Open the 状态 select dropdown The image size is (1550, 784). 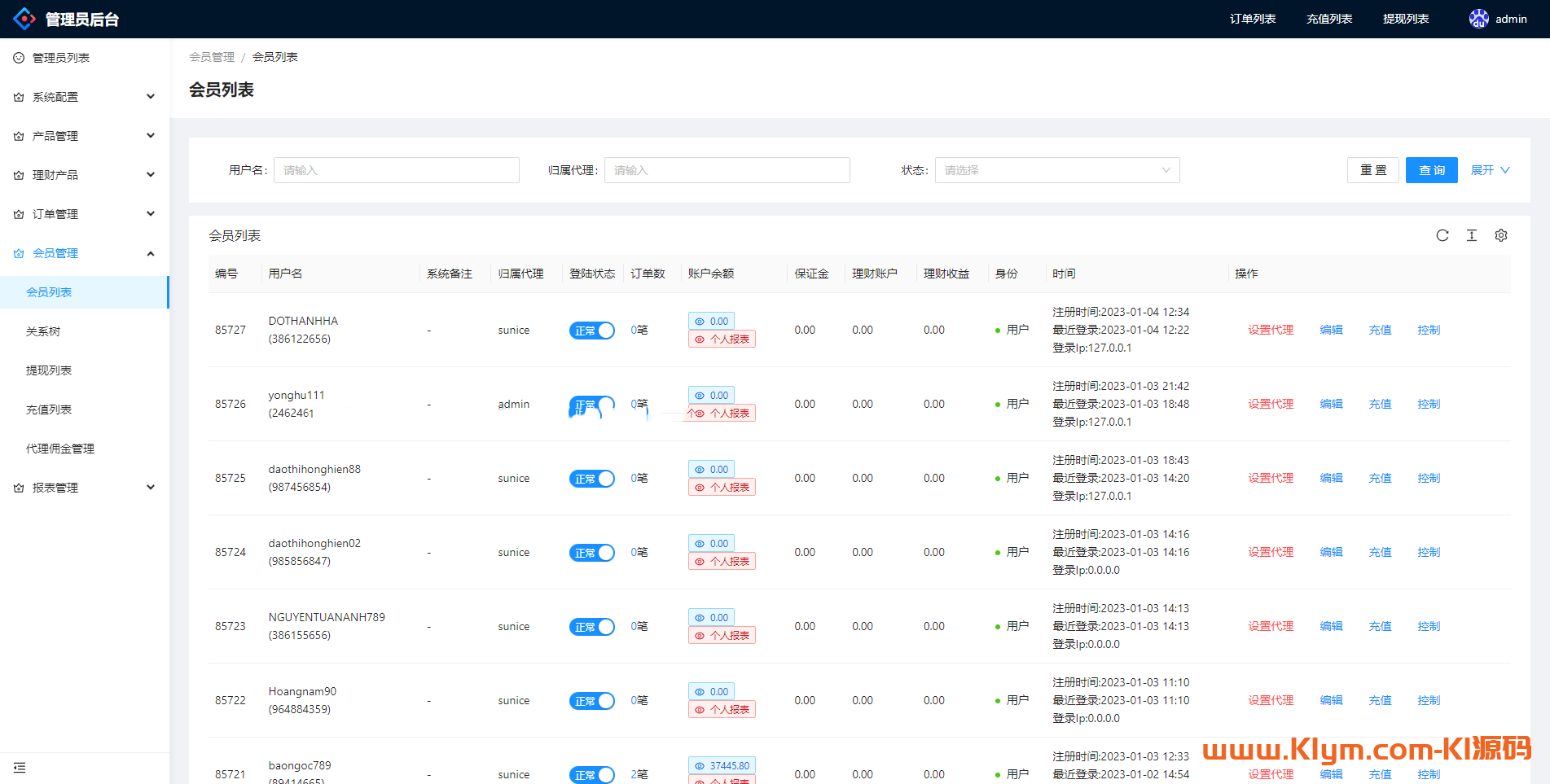(1056, 170)
